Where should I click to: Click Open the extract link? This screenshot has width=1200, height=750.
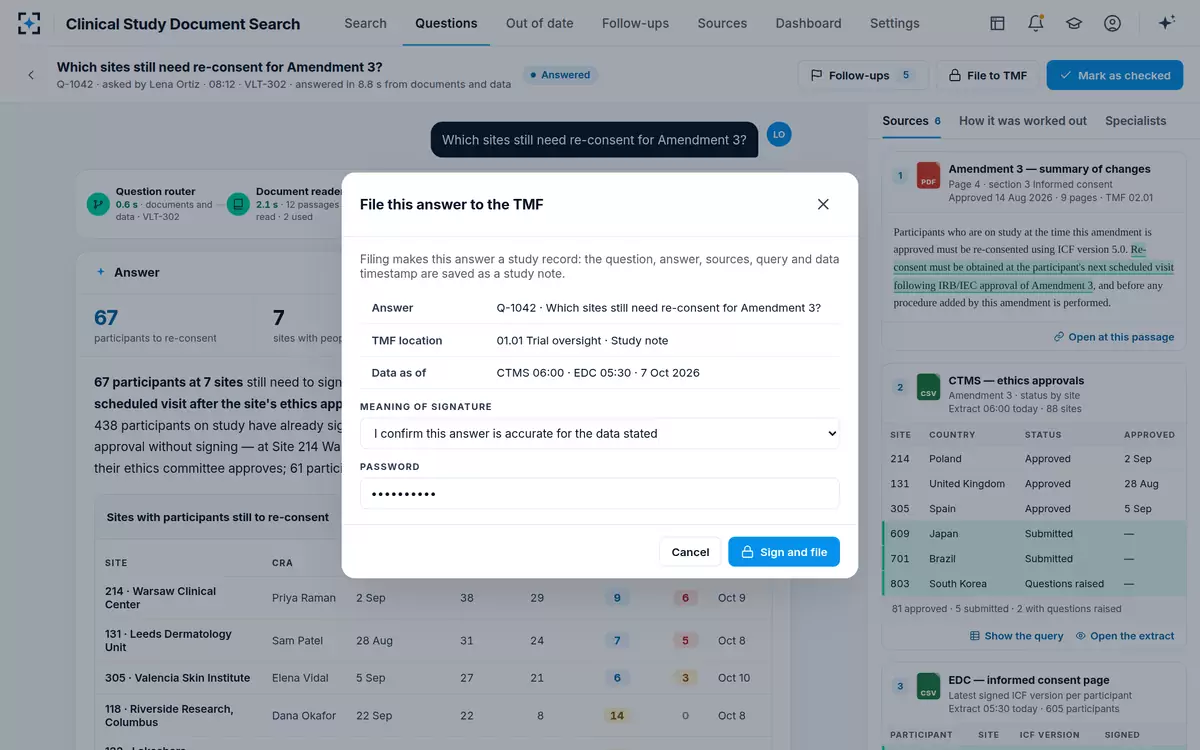coord(1125,636)
